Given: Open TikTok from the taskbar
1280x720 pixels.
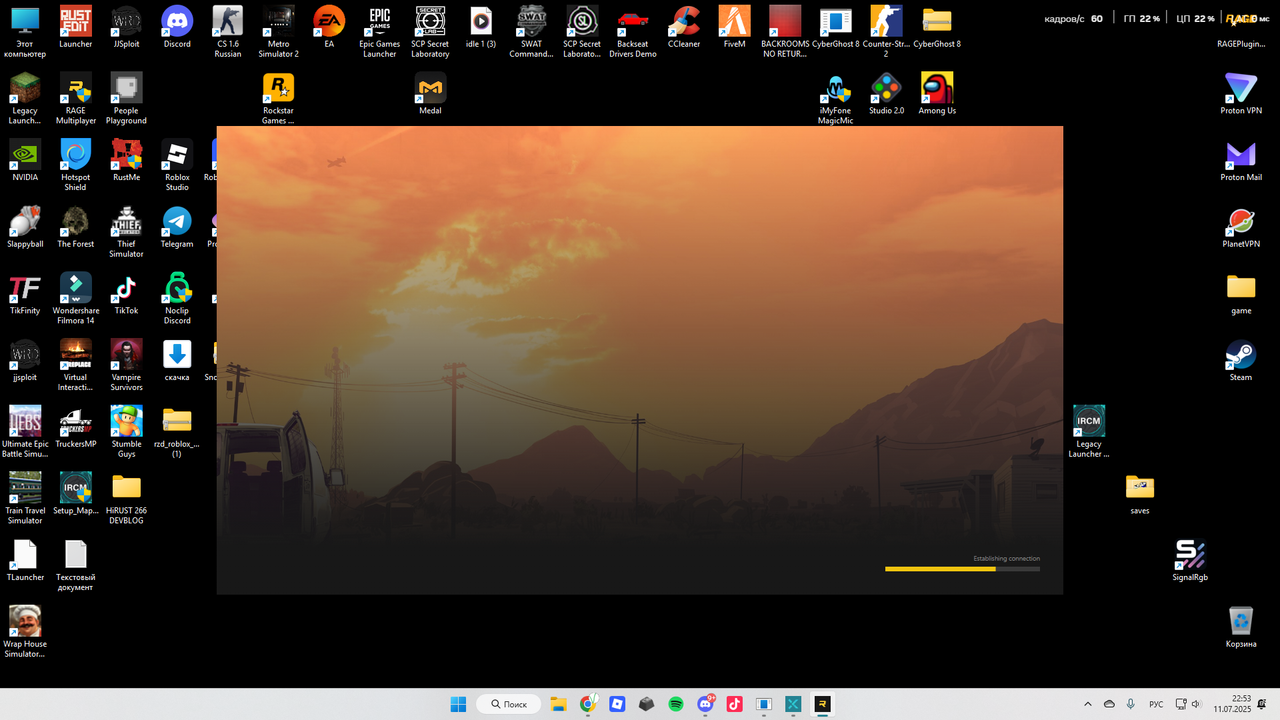Looking at the screenshot, I should [735, 704].
